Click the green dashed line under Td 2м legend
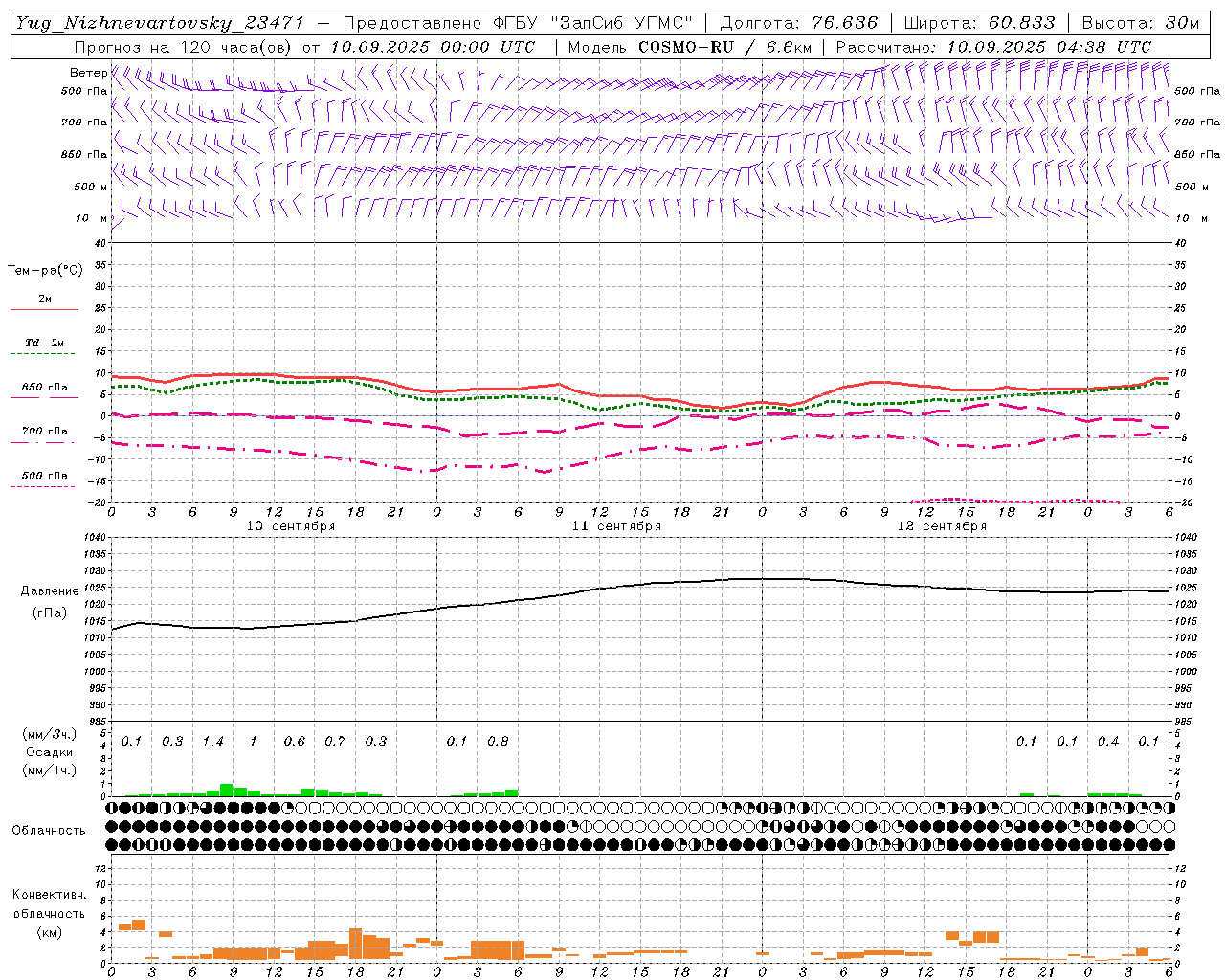 pos(44,354)
